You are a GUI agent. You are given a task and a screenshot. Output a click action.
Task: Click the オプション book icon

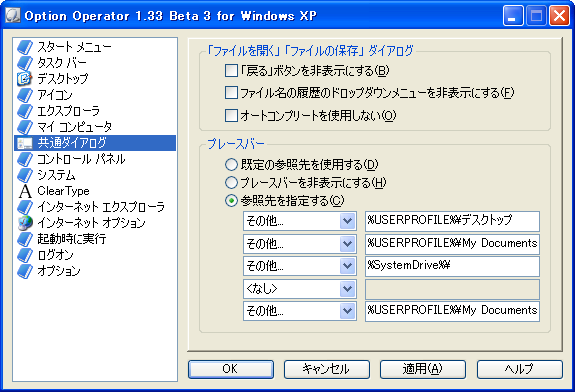click(x=25, y=271)
